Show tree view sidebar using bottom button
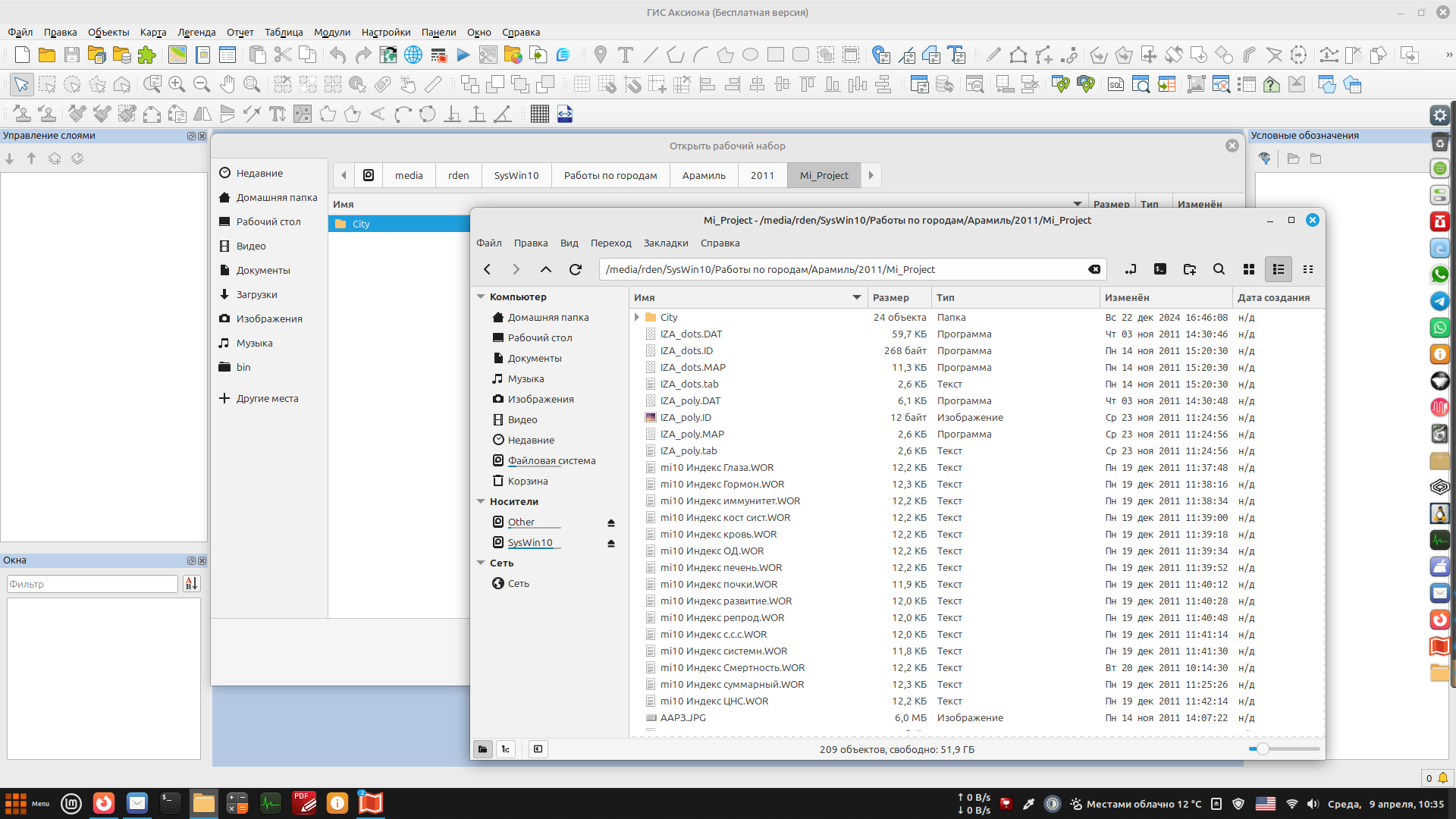Screen dimensions: 1456x819 506,749
